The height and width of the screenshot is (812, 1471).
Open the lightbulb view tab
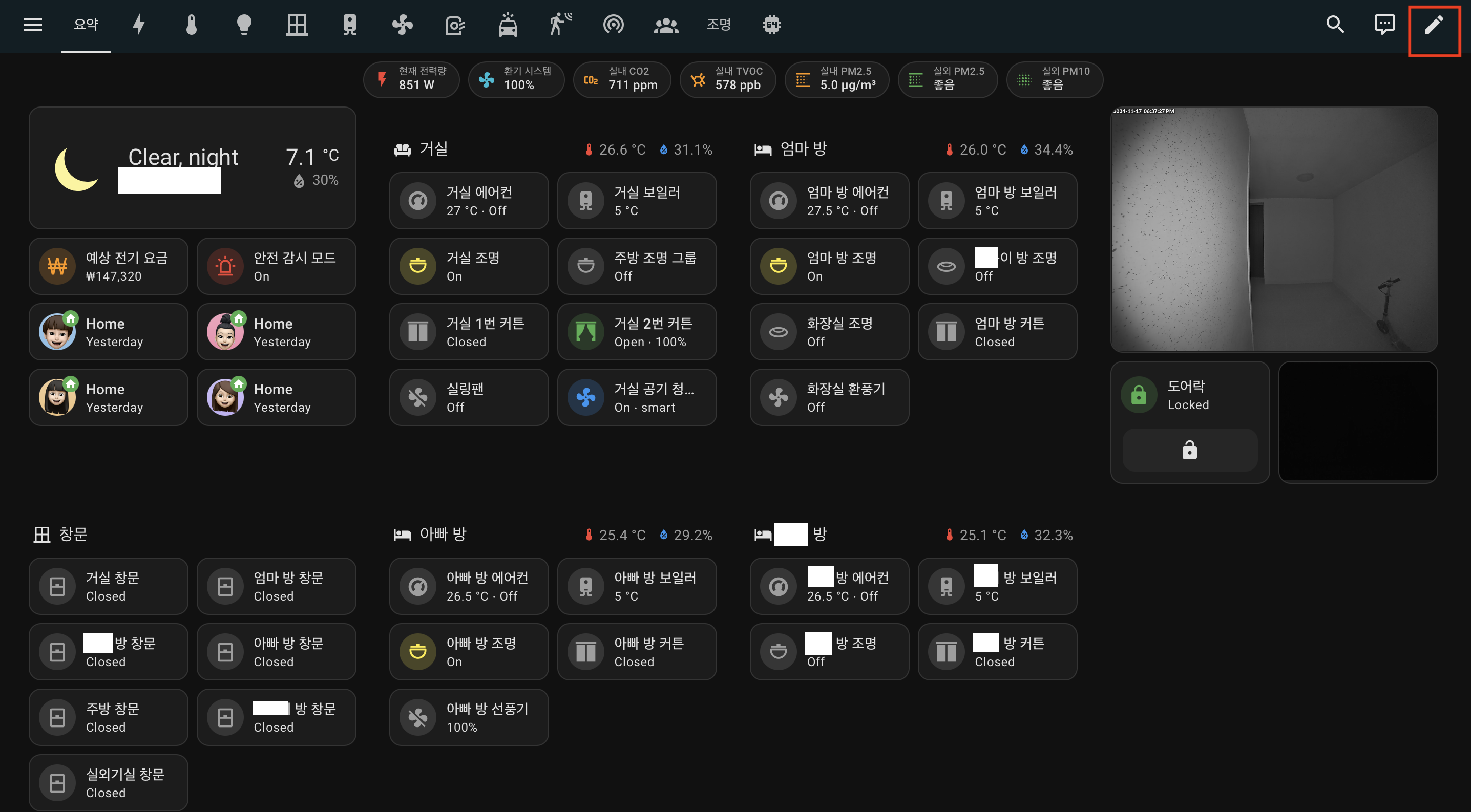[x=244, y=25]
